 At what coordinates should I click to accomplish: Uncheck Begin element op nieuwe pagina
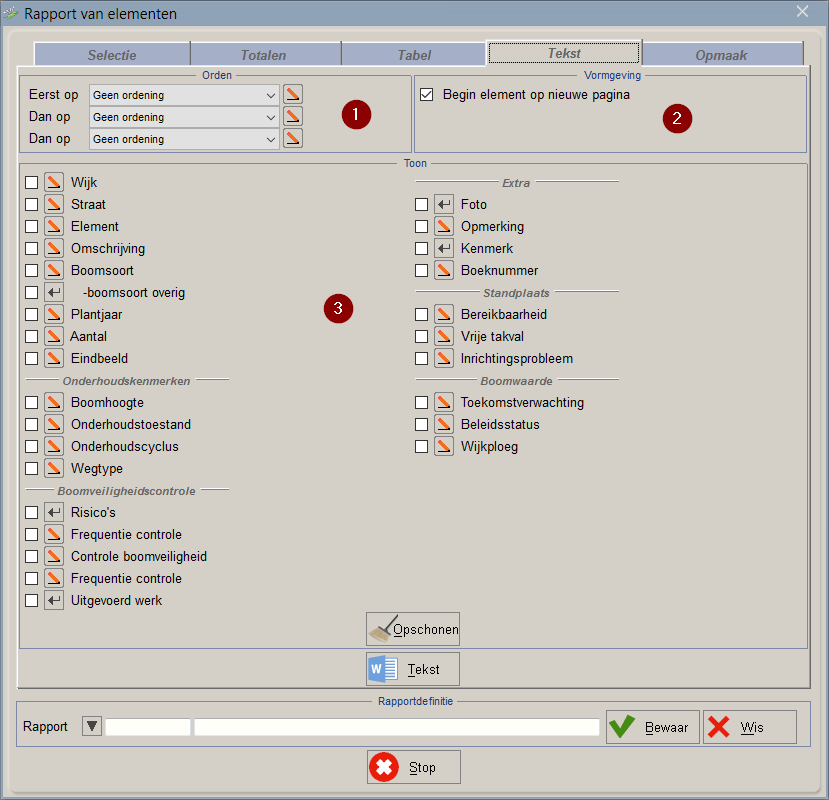[x=426, y=95]
